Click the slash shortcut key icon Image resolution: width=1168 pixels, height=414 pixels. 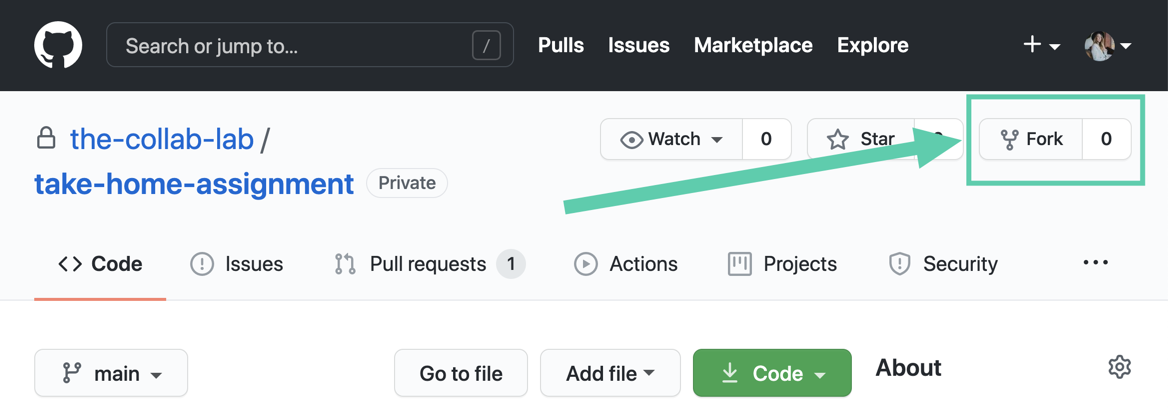486,46
